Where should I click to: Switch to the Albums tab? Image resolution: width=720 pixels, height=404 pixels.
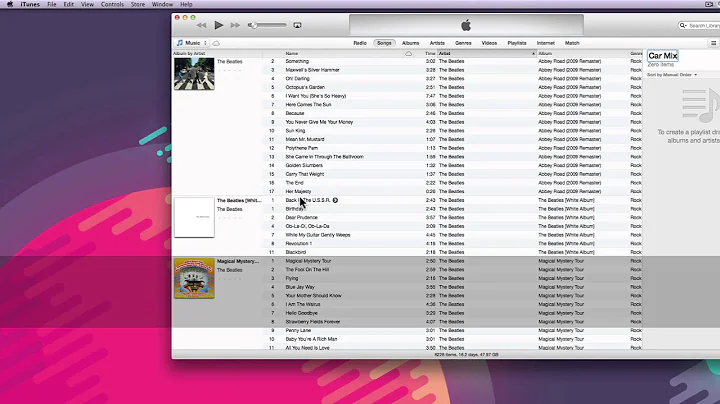point(411,43)
